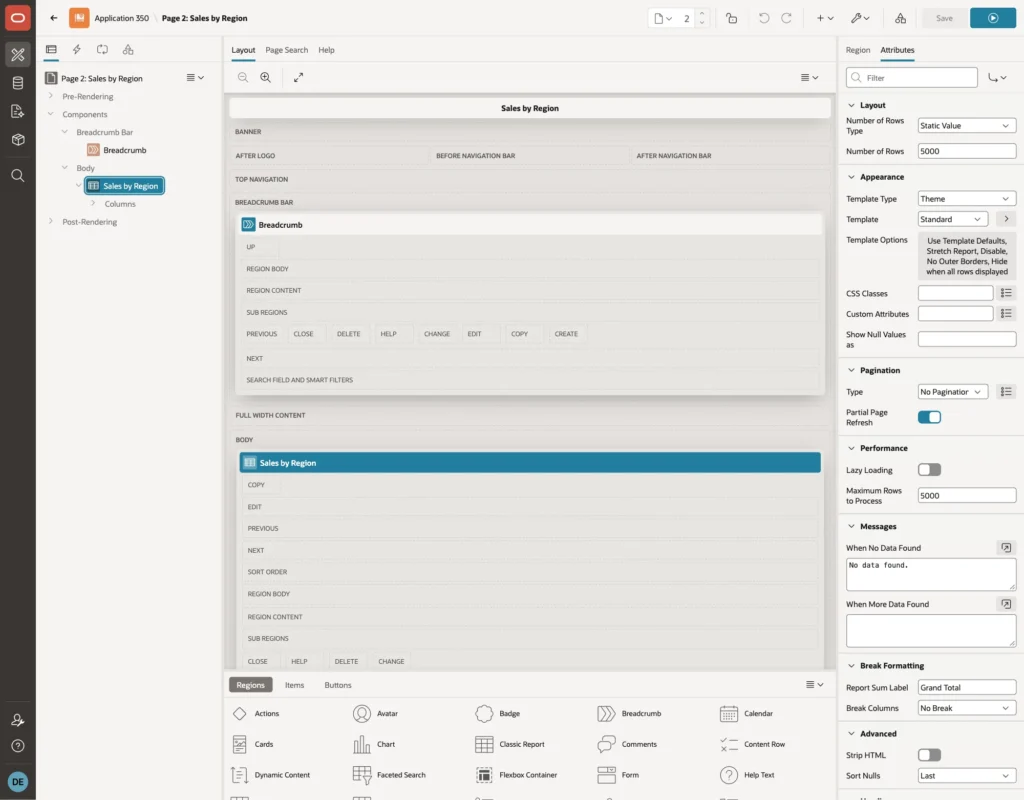The height and width of the screenshot is (800, 1024).
Task: Collapse the Appearance section
Action: 851,177
